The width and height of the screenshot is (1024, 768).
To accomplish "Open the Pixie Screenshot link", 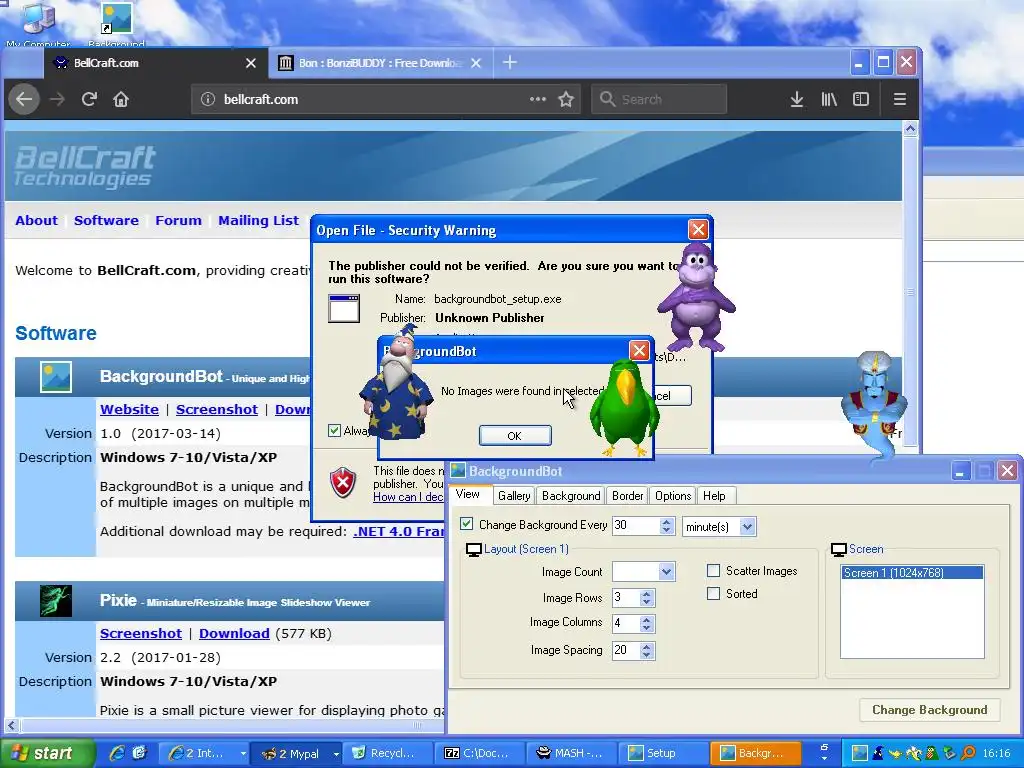I will 141,633.
